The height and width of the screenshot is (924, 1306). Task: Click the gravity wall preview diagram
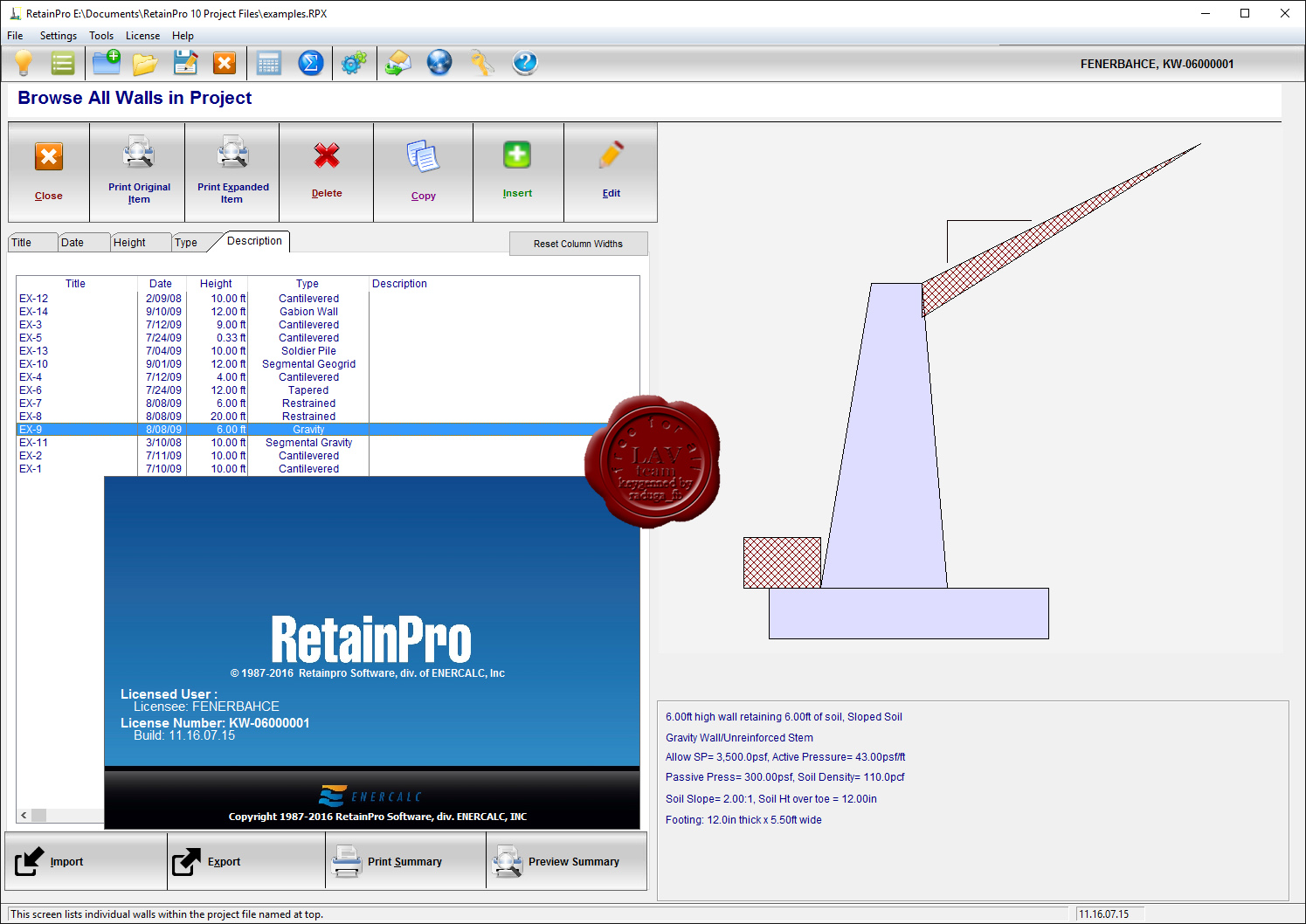click(971, 391)
